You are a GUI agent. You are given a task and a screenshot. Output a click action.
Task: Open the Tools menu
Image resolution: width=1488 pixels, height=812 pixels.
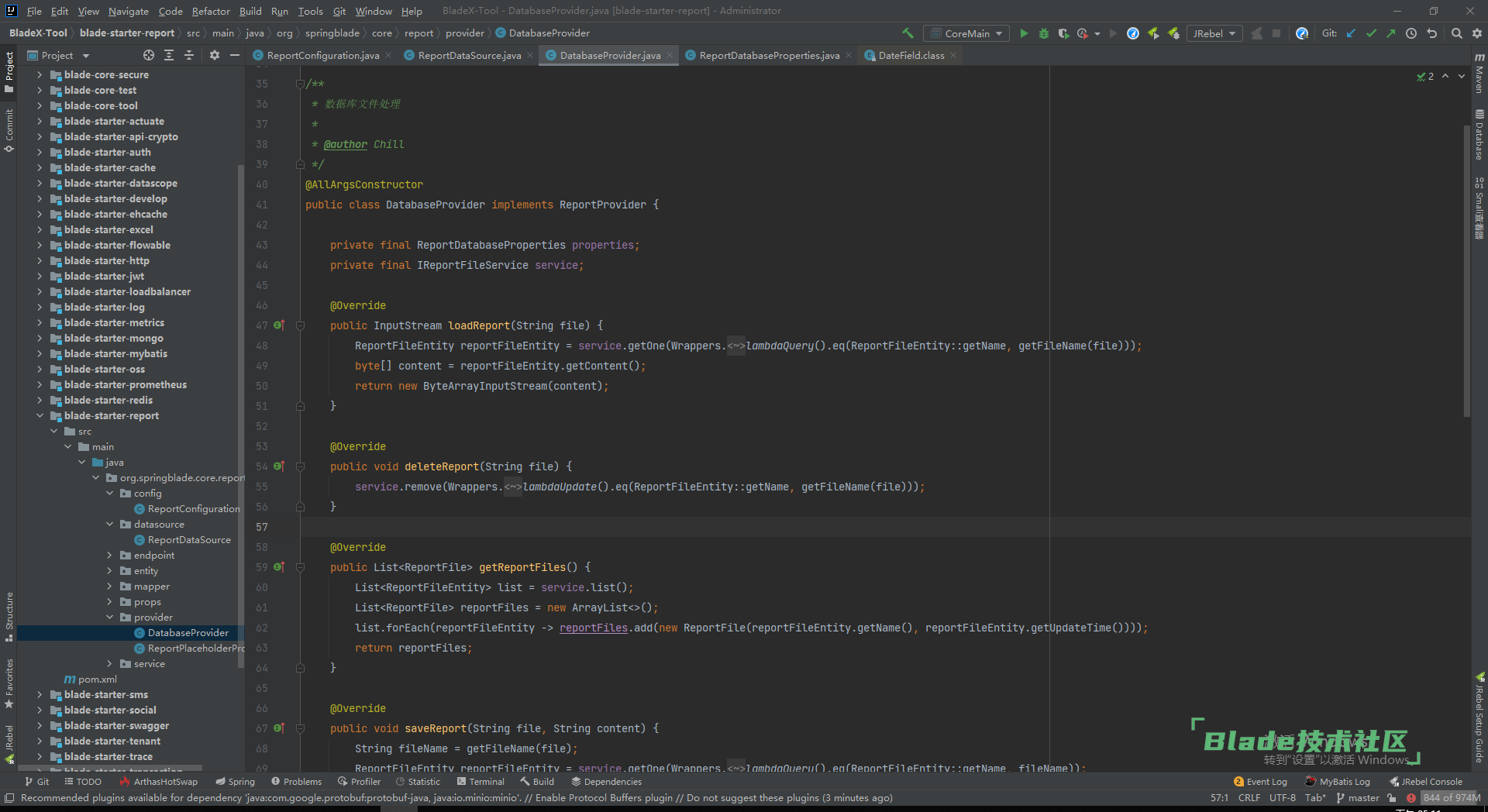[310, 11]
